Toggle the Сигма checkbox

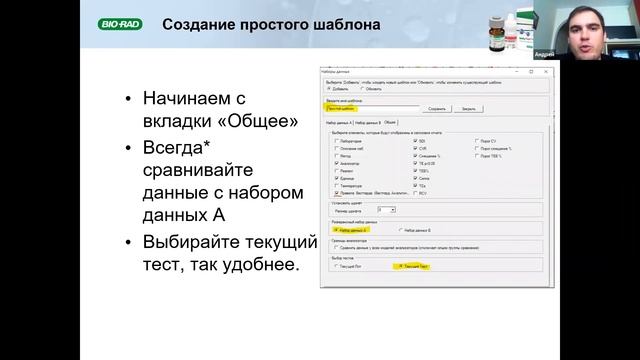pos(416,178)
